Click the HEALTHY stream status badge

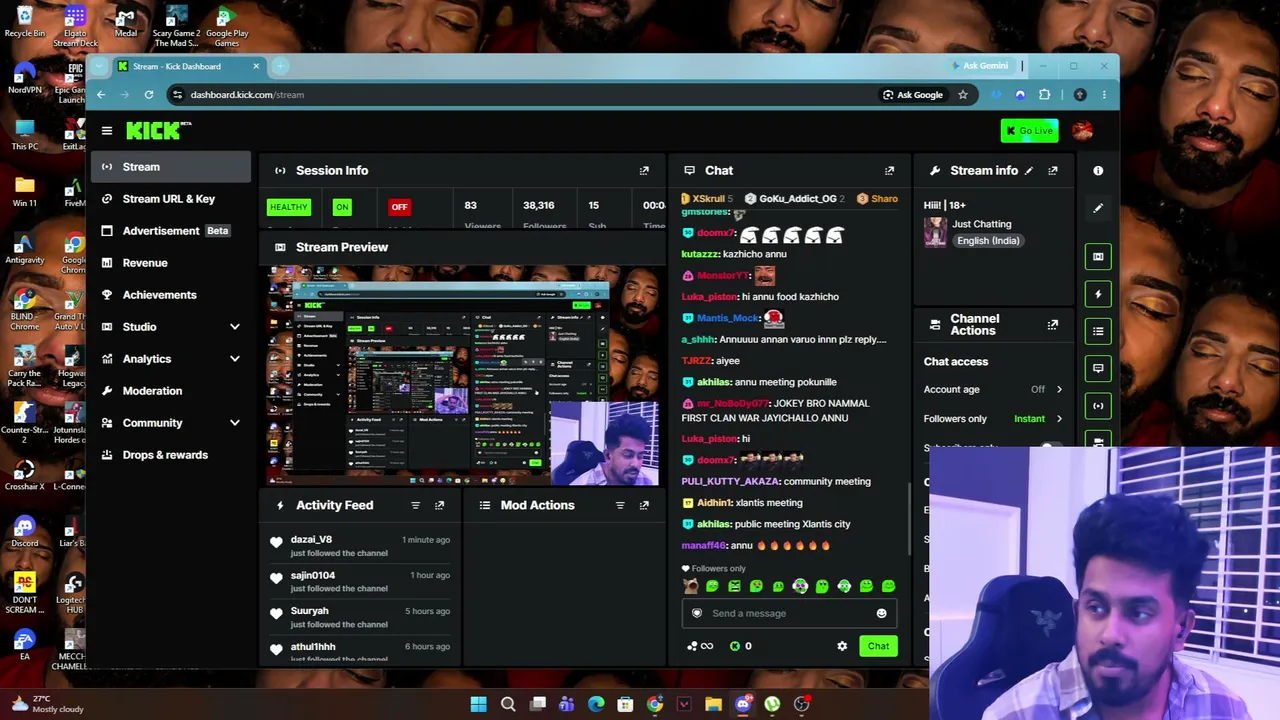pyautogui.click(x=289, y=207)
